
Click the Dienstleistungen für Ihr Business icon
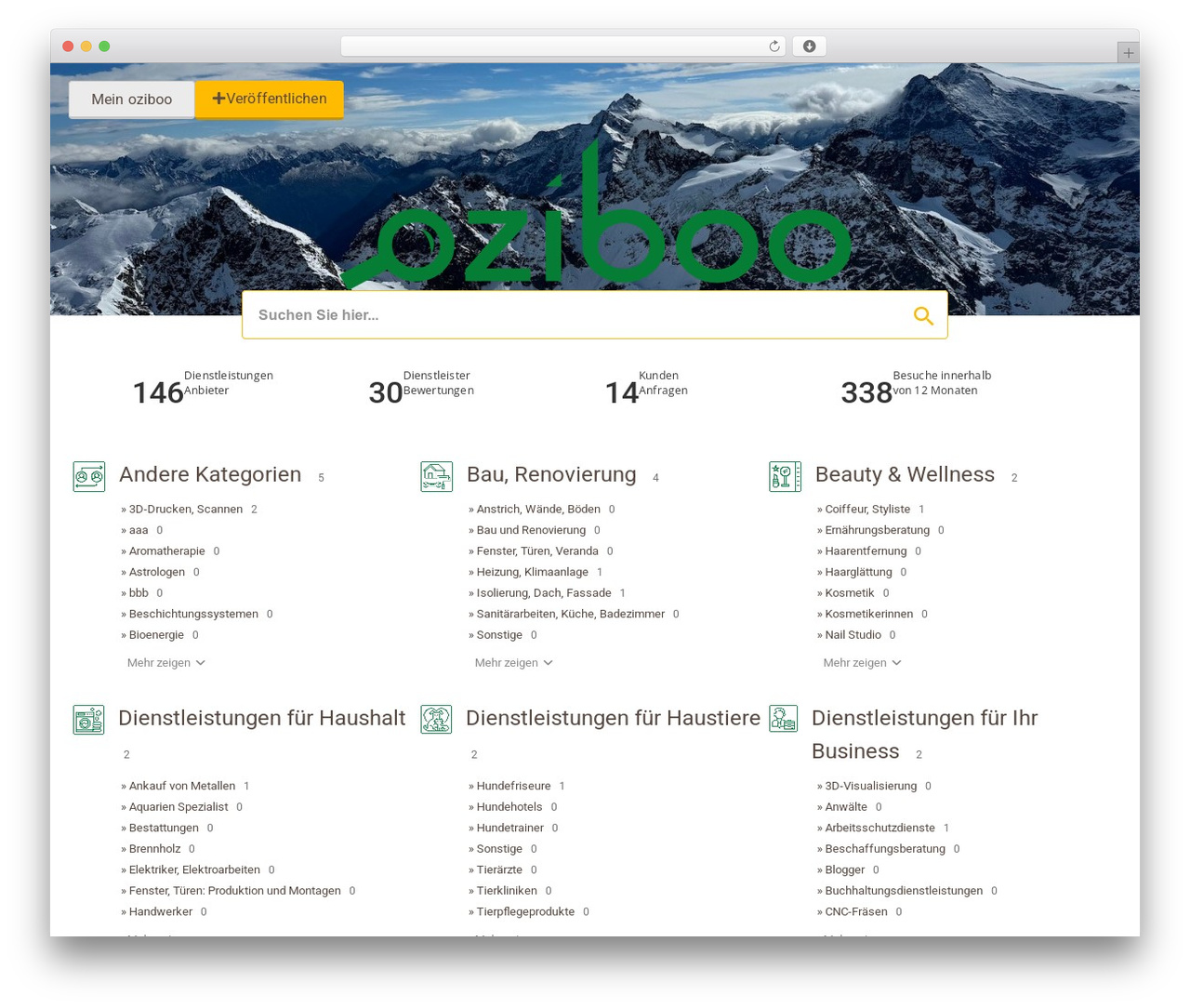pyautogui.click(x=784, y=720)
